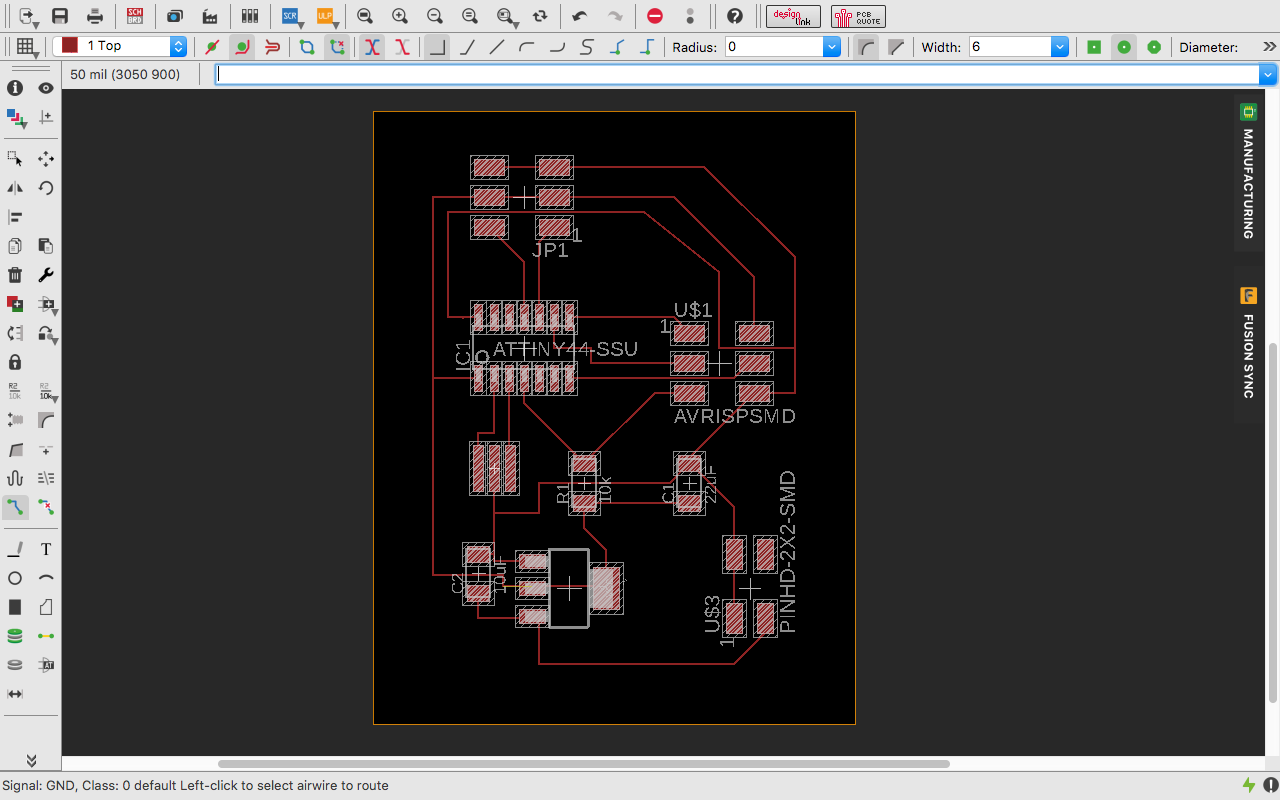The width and height of the screenshot is (1280, 800).
Task: Run a ULP program icon
Action: click(x=325, y=16)
